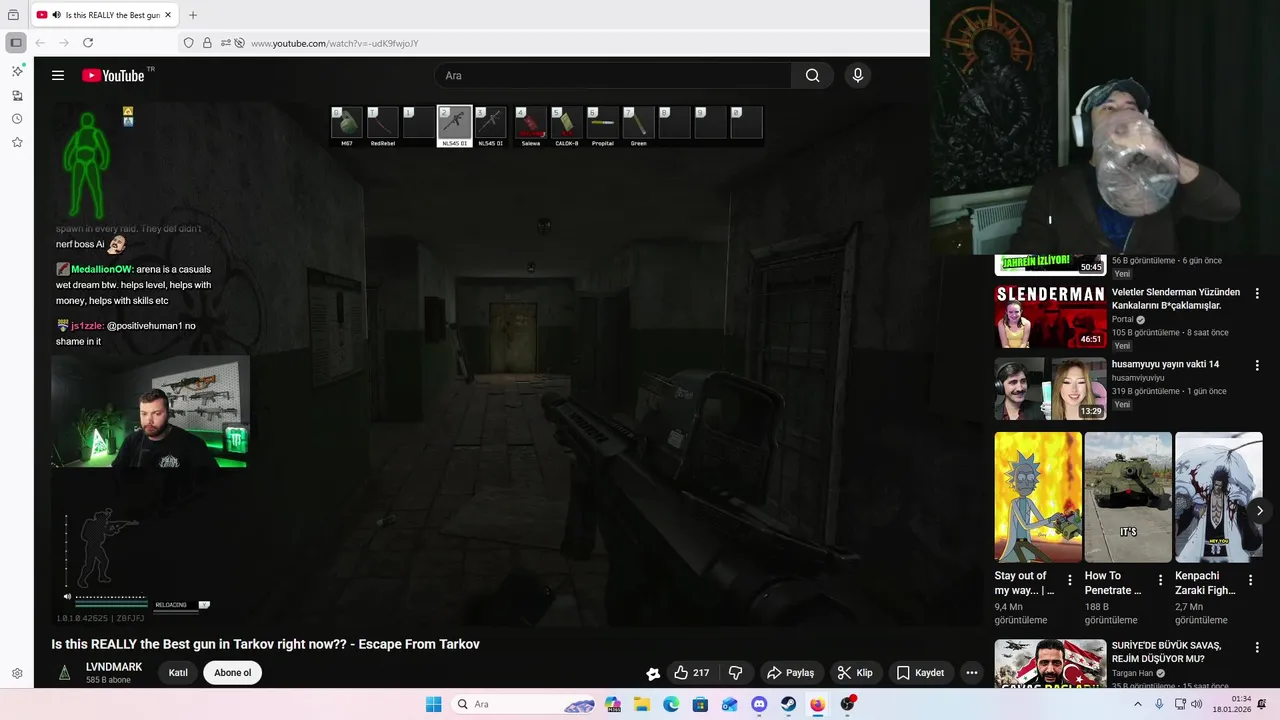The image size is (1280, 720).
Task: Open options for 'Stay out of my way' Short
Action: tap(1070, 580)
